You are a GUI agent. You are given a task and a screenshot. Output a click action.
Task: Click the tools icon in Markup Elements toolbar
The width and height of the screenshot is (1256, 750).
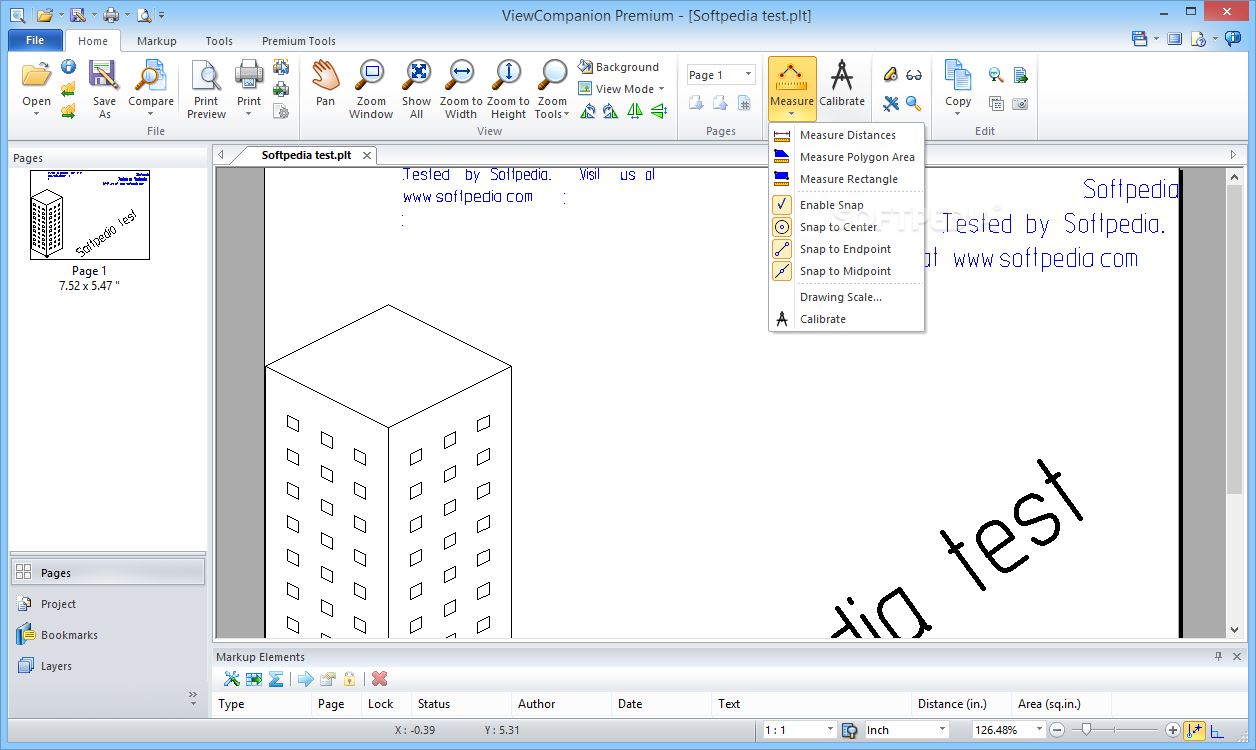point(231,679)
